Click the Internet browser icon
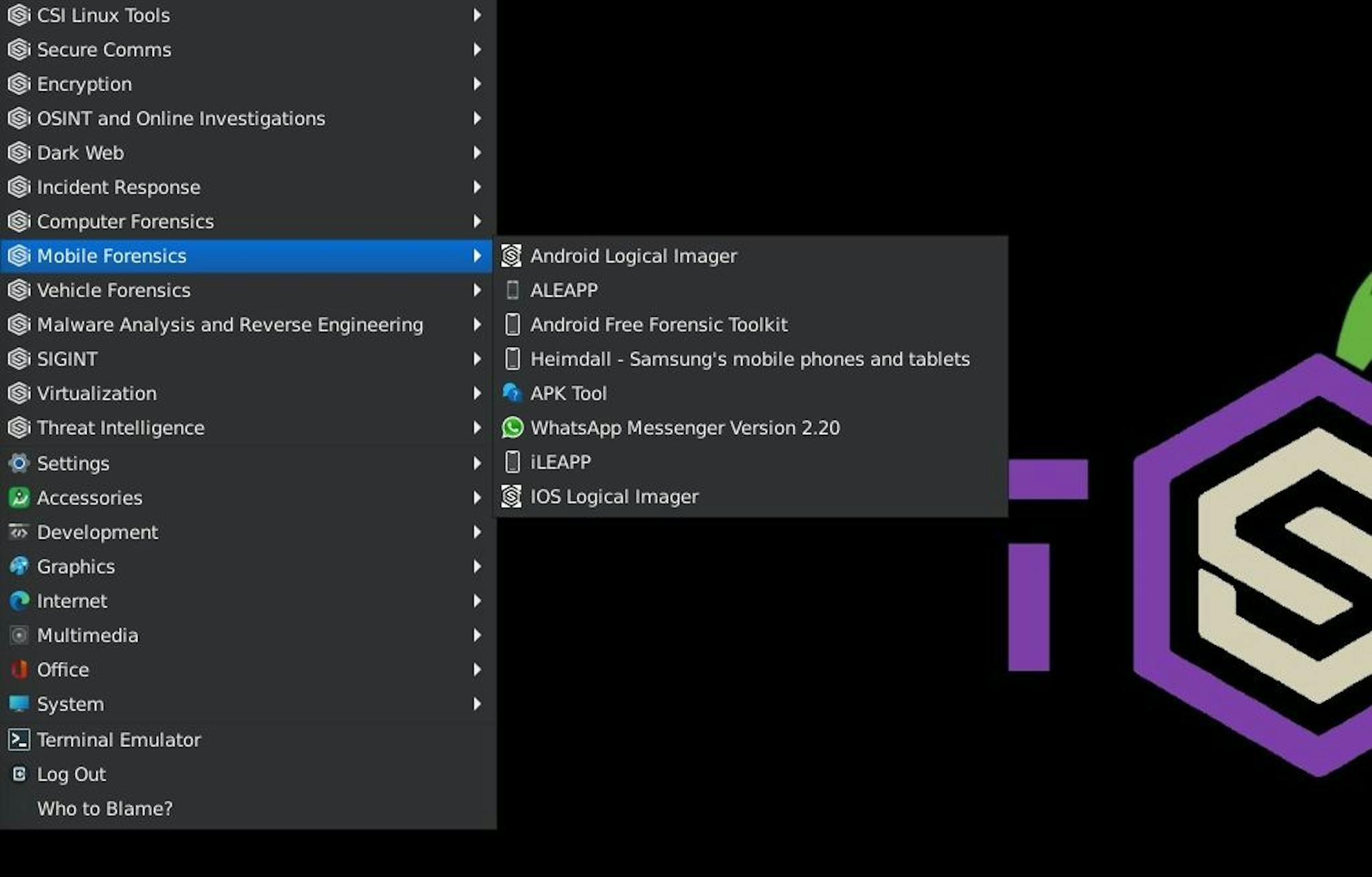1372x877 pixels. click(x=18, y=601)
